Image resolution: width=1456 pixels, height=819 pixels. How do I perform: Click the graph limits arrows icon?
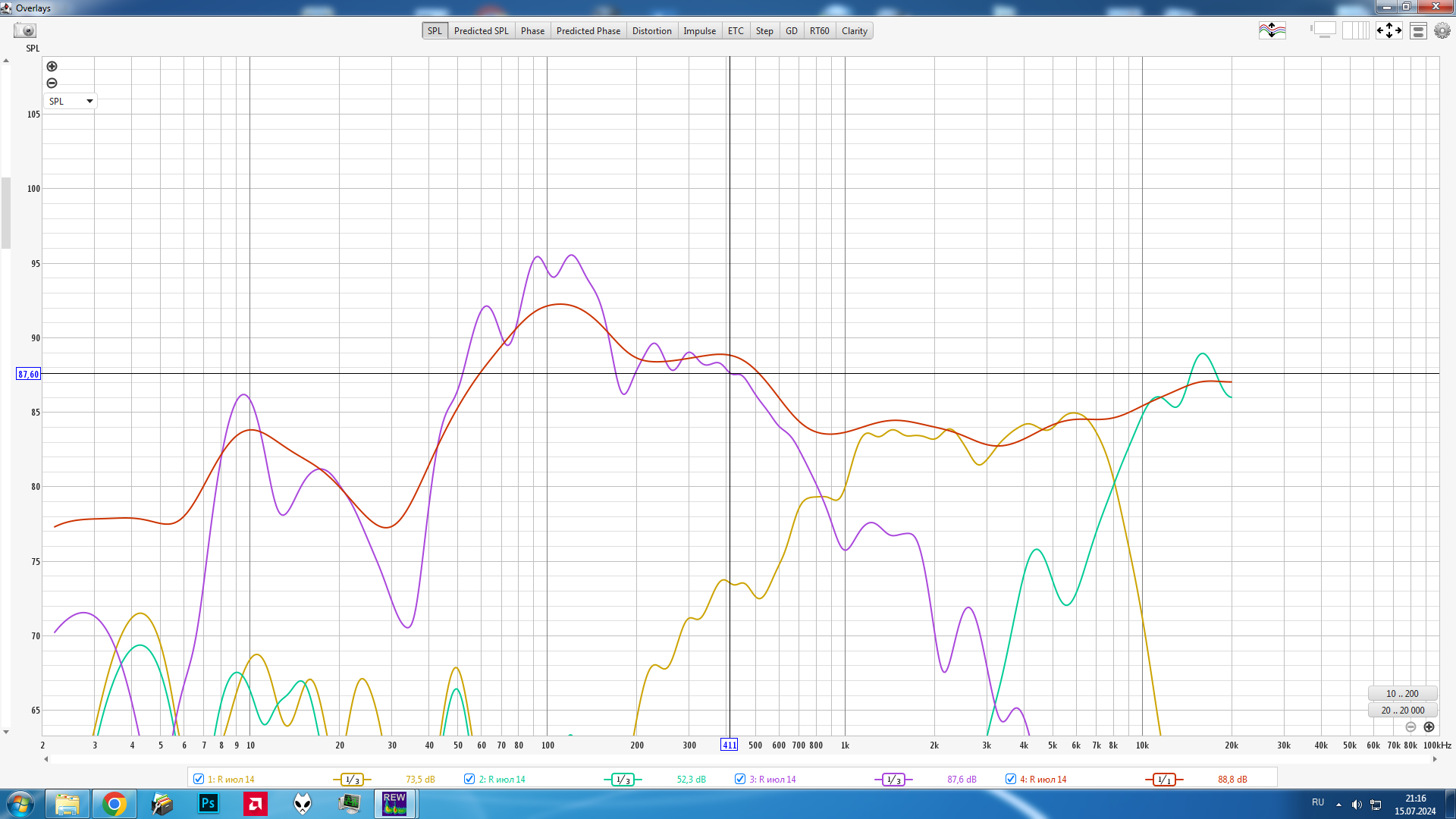click(x=1389, y=31)
